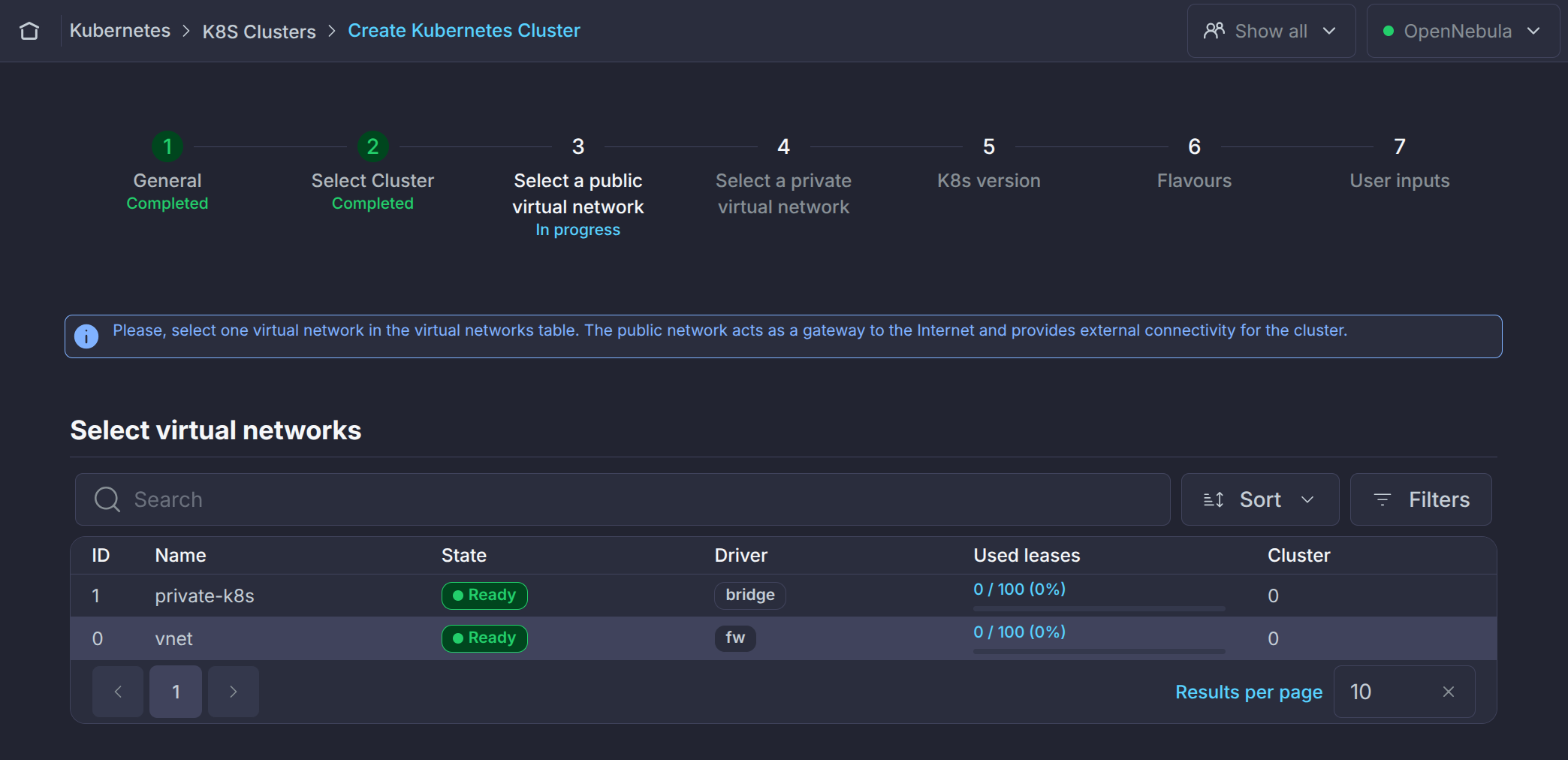Click the private-k8s used leases progress bar

pos(1099,608)
